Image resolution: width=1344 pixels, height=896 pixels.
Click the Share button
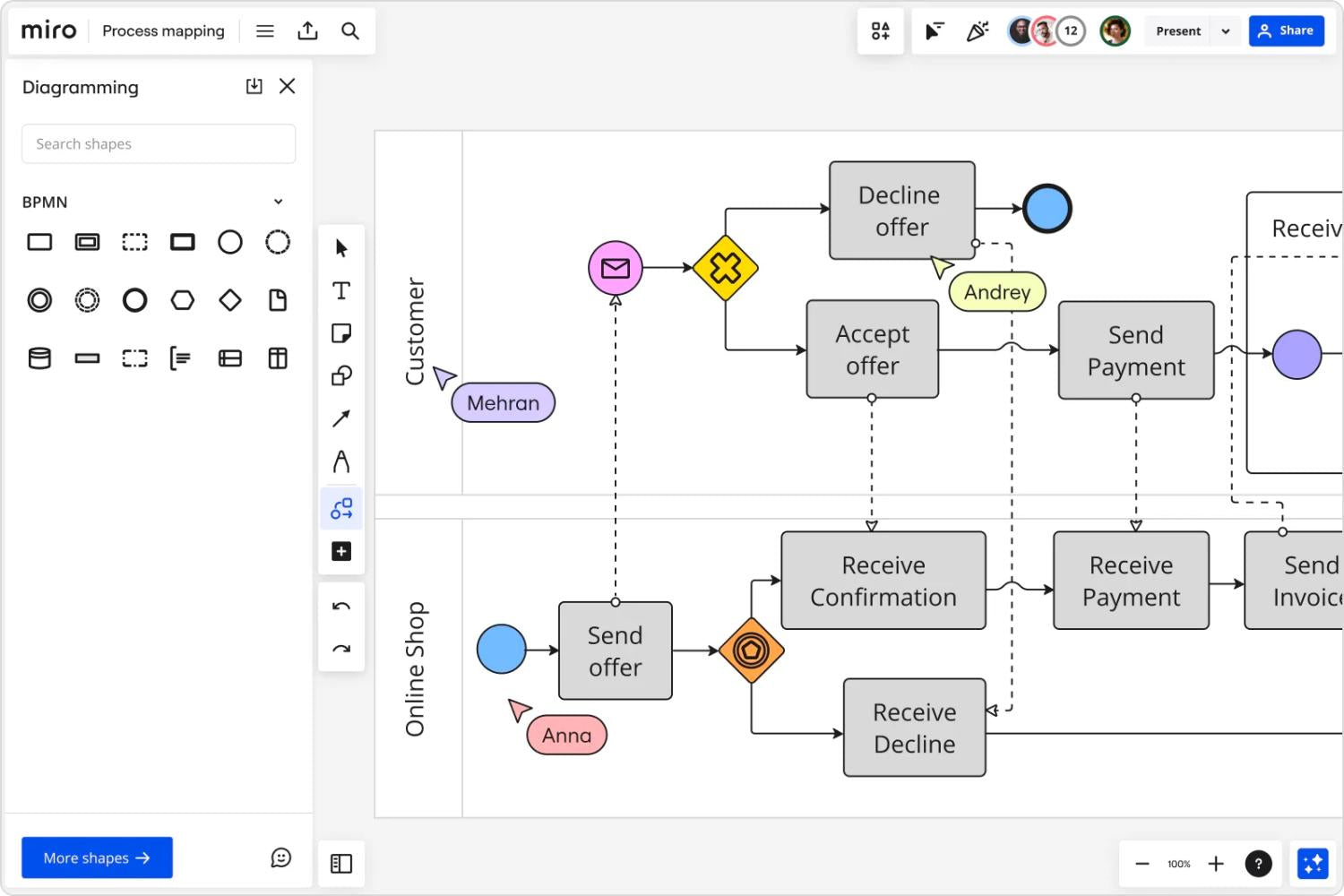tap(1287, 30)
